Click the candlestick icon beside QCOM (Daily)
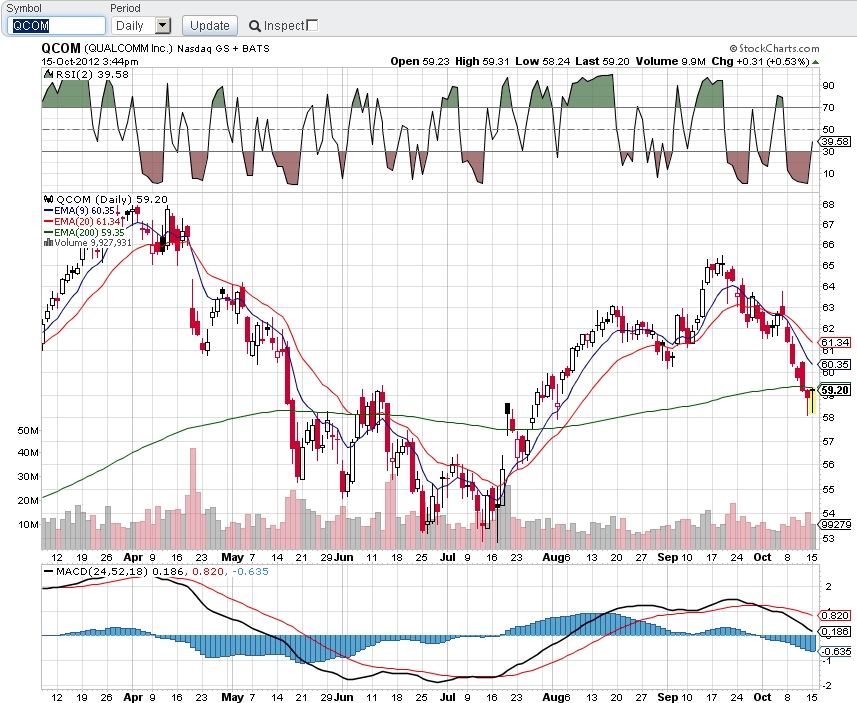 48,199
